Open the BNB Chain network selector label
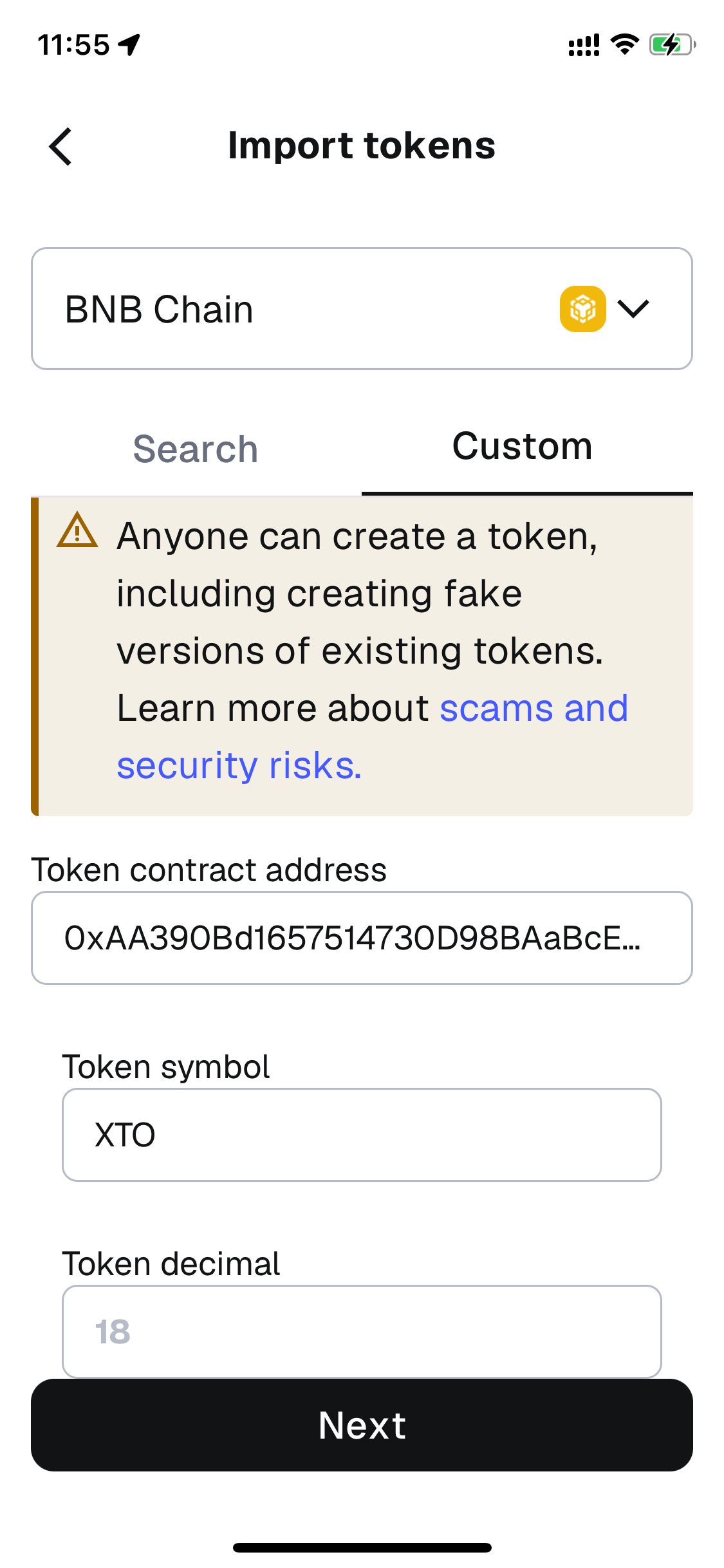Screen dimensions: 724x1568 [x=159, y=309]
